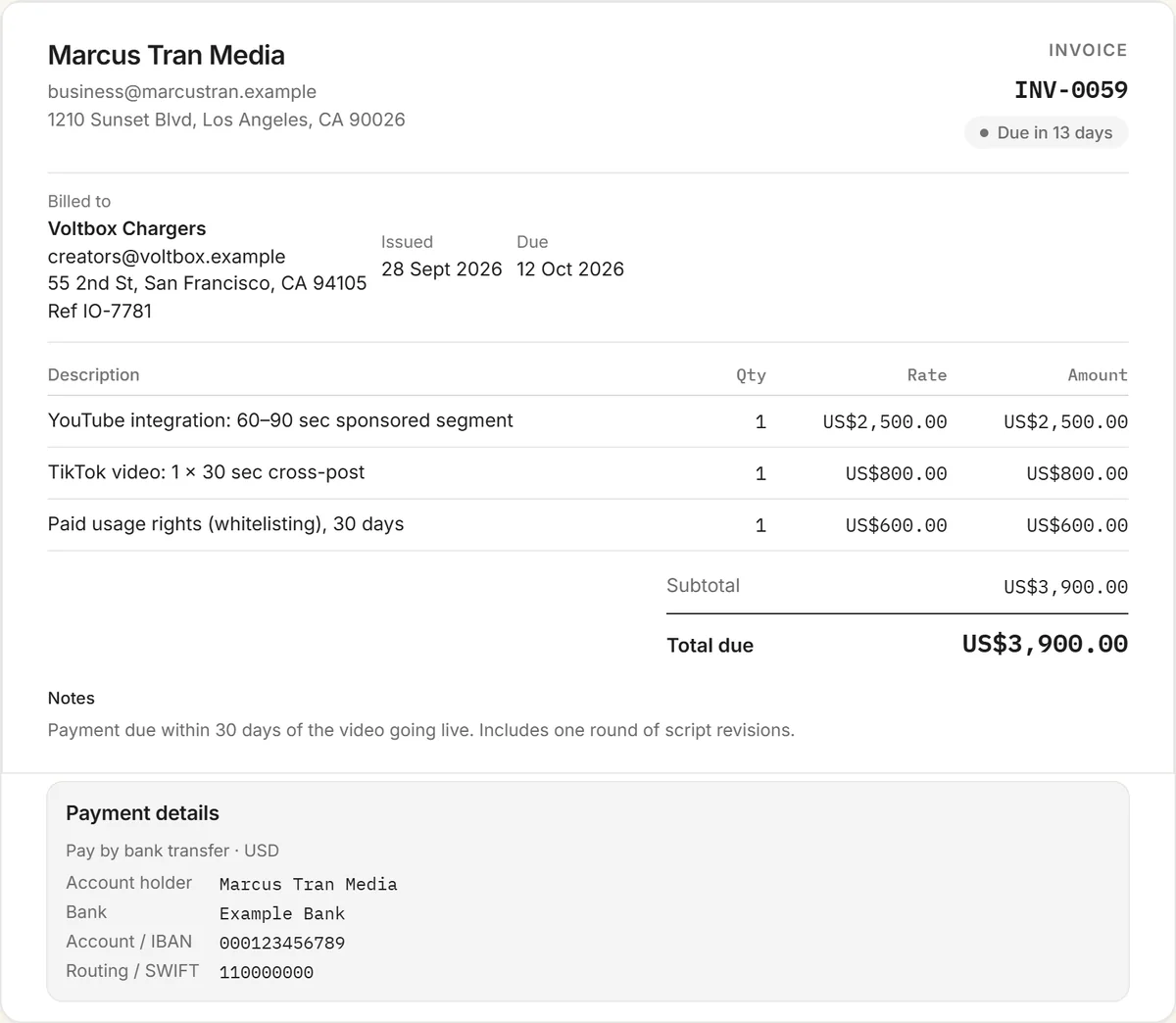Screen dimensions: 1176x1023
Task: Click the 1210 Sunset Blvd address line
Action: pyautogui.click(x=226, y=120)
